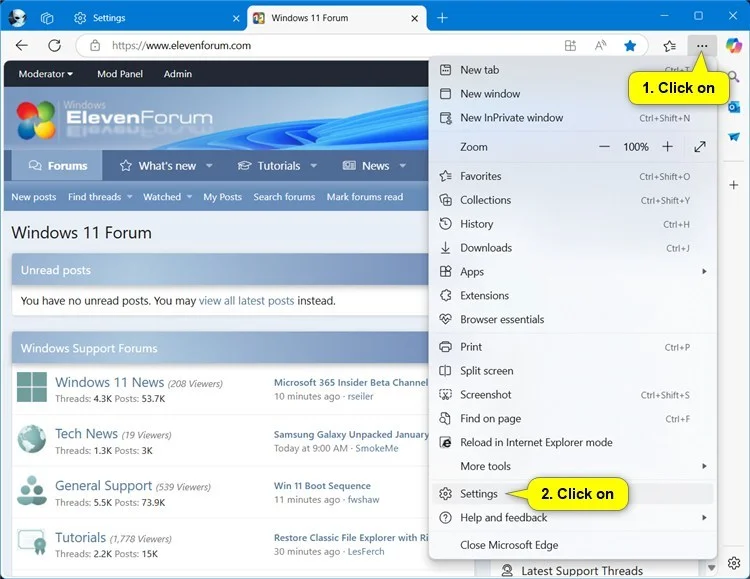Open the tab actions workspaces icon
The image size is (750, 579).
click(47, 18)
